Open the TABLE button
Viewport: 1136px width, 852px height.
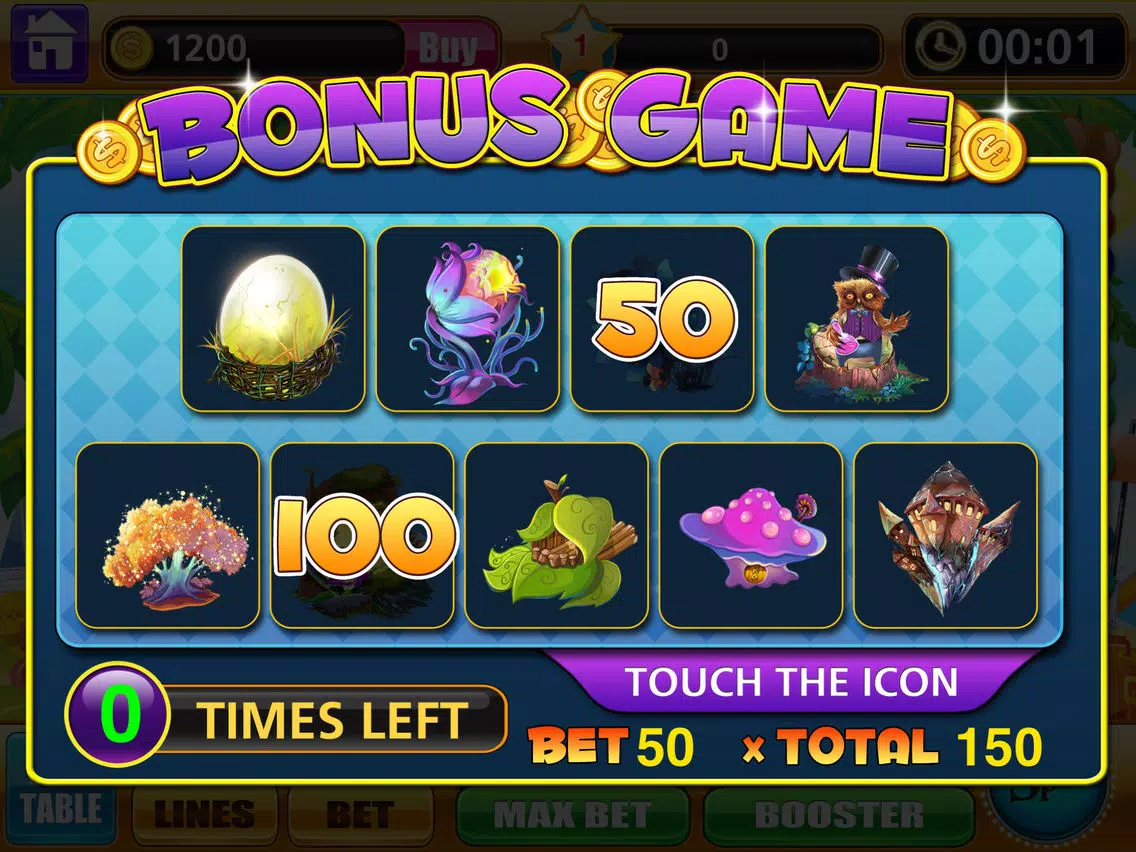[x=61, y=809]
